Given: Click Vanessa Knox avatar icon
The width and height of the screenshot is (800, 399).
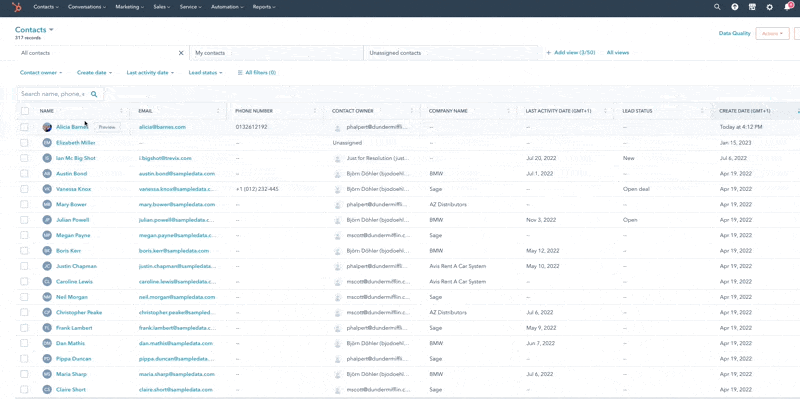Looking at the screenshot, I should click(x=47, y=189).
